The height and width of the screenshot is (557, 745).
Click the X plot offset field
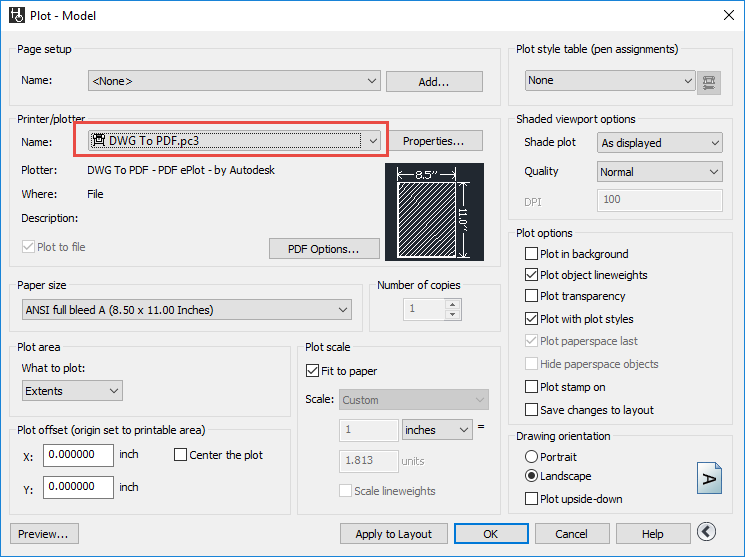point(78,455)
